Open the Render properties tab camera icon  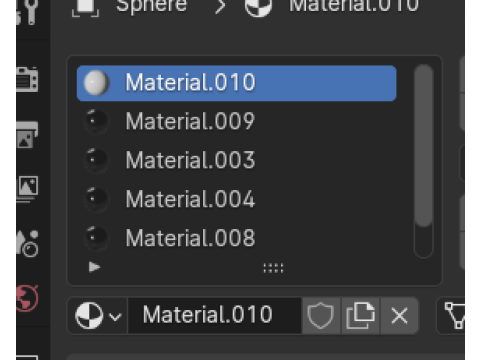click(x=27, y=79)
